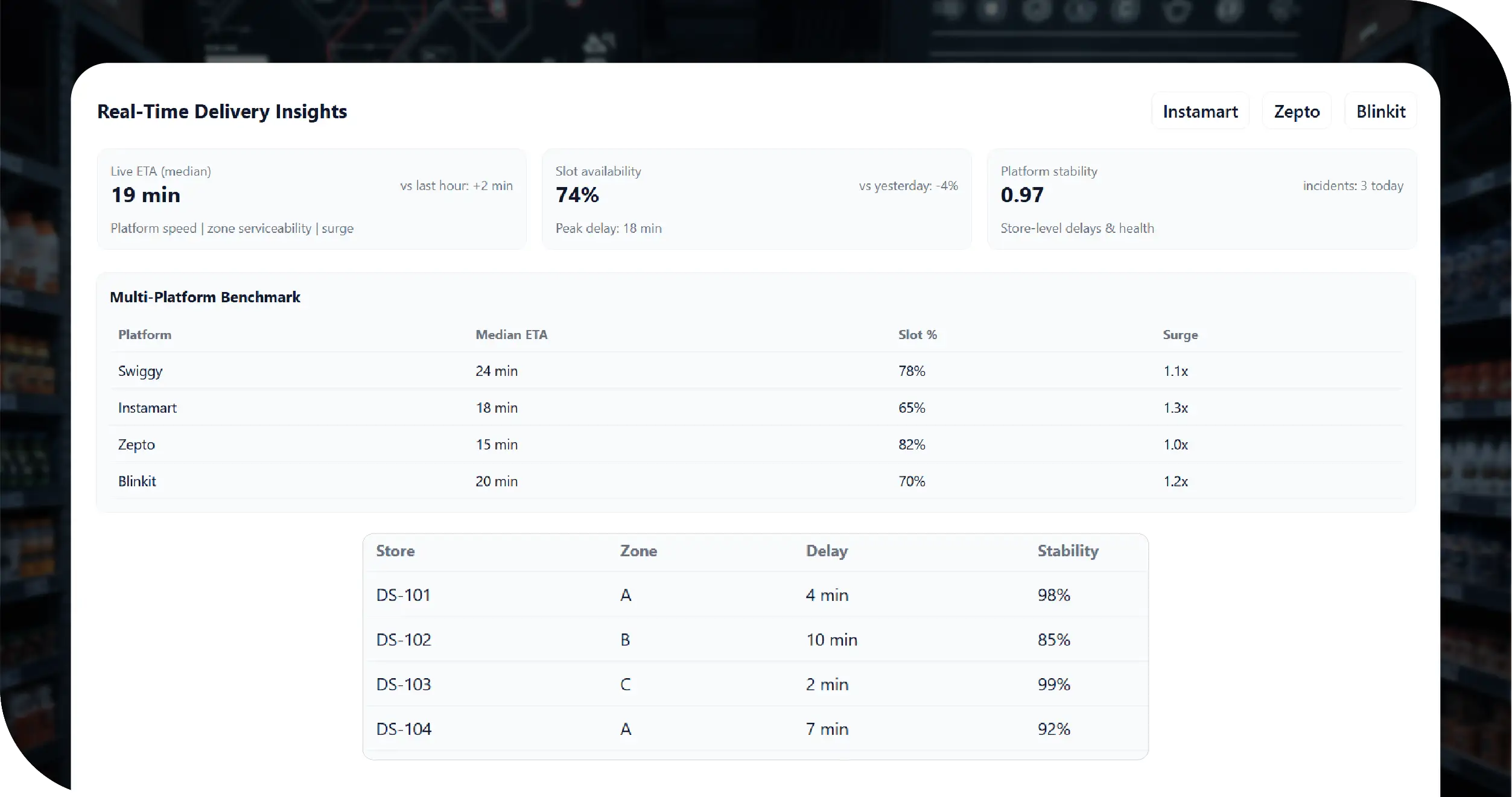Select the Swiggy row in benchmark table

point(140,371)
